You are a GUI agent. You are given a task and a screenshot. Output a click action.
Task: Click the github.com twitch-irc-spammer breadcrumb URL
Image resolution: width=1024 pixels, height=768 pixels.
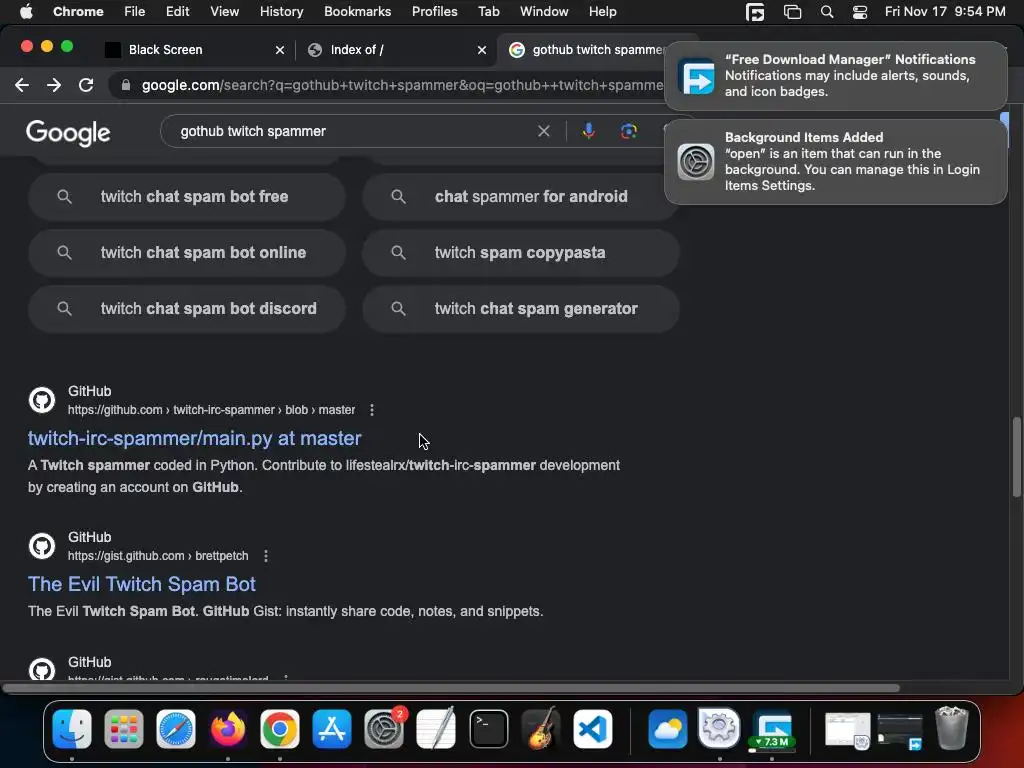212,410
